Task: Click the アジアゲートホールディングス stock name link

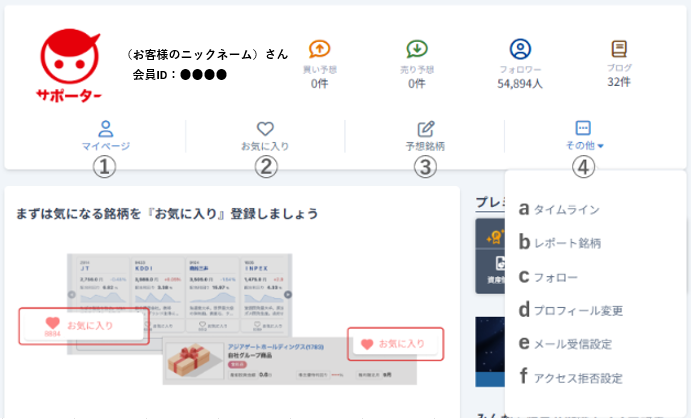Action: [276, 347]
